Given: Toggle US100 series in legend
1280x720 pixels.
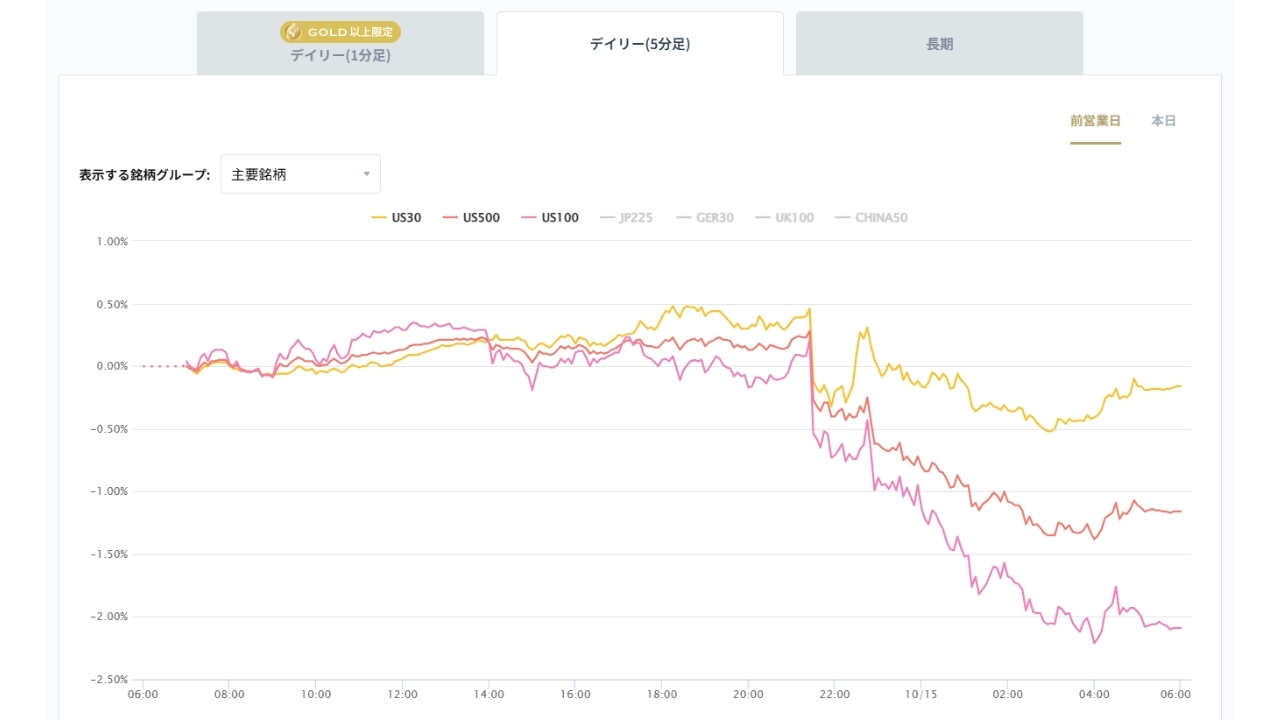Looking at the screenshot, I should pyautogui.click(x=549, y=217).
